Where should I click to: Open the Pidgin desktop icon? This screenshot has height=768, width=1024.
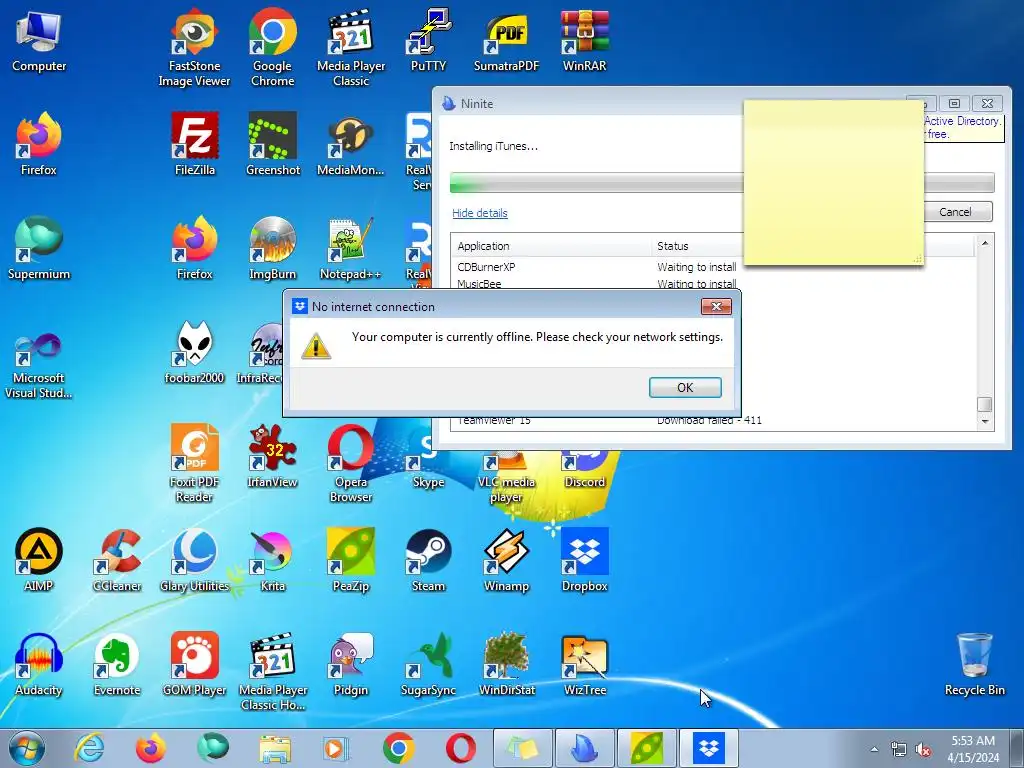pyautogui.click(x=351, y=665)
